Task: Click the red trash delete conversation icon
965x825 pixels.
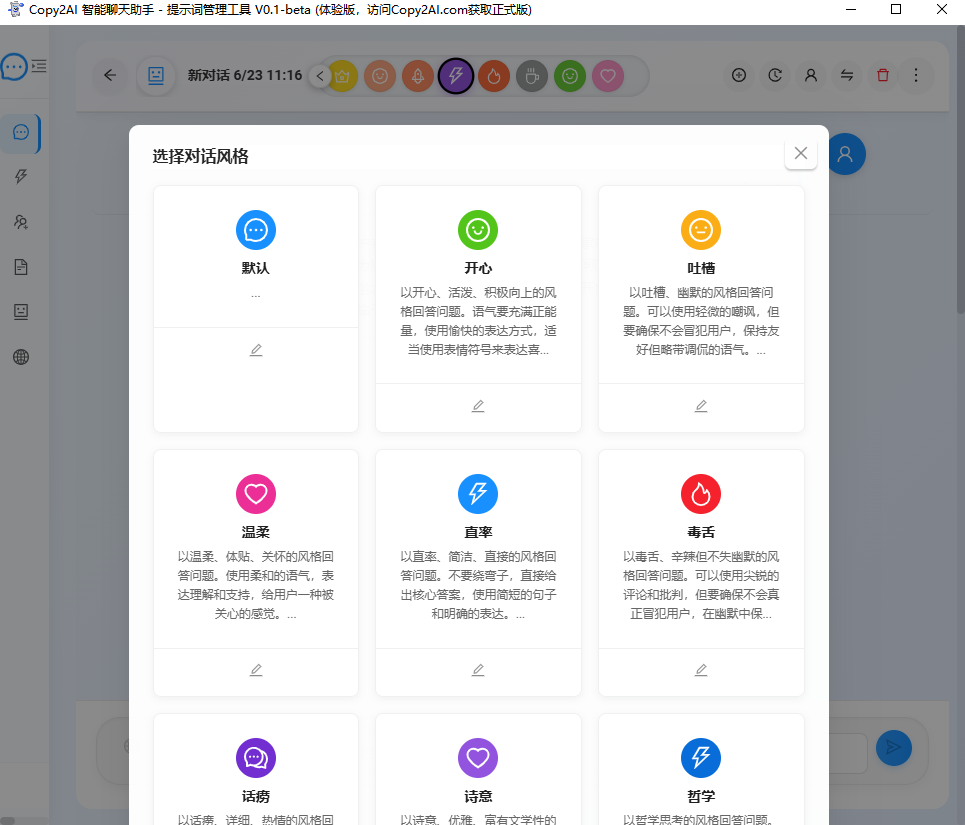Action: pyautogui.click(x=882, y=75)
